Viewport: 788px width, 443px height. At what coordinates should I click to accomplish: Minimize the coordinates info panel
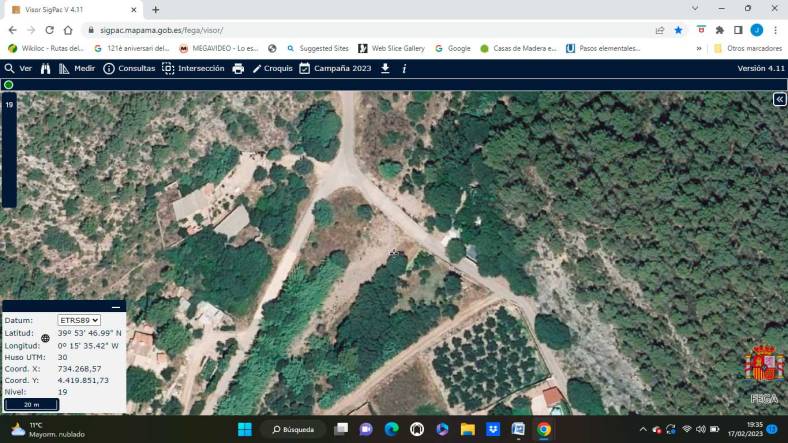coord(116,307)
